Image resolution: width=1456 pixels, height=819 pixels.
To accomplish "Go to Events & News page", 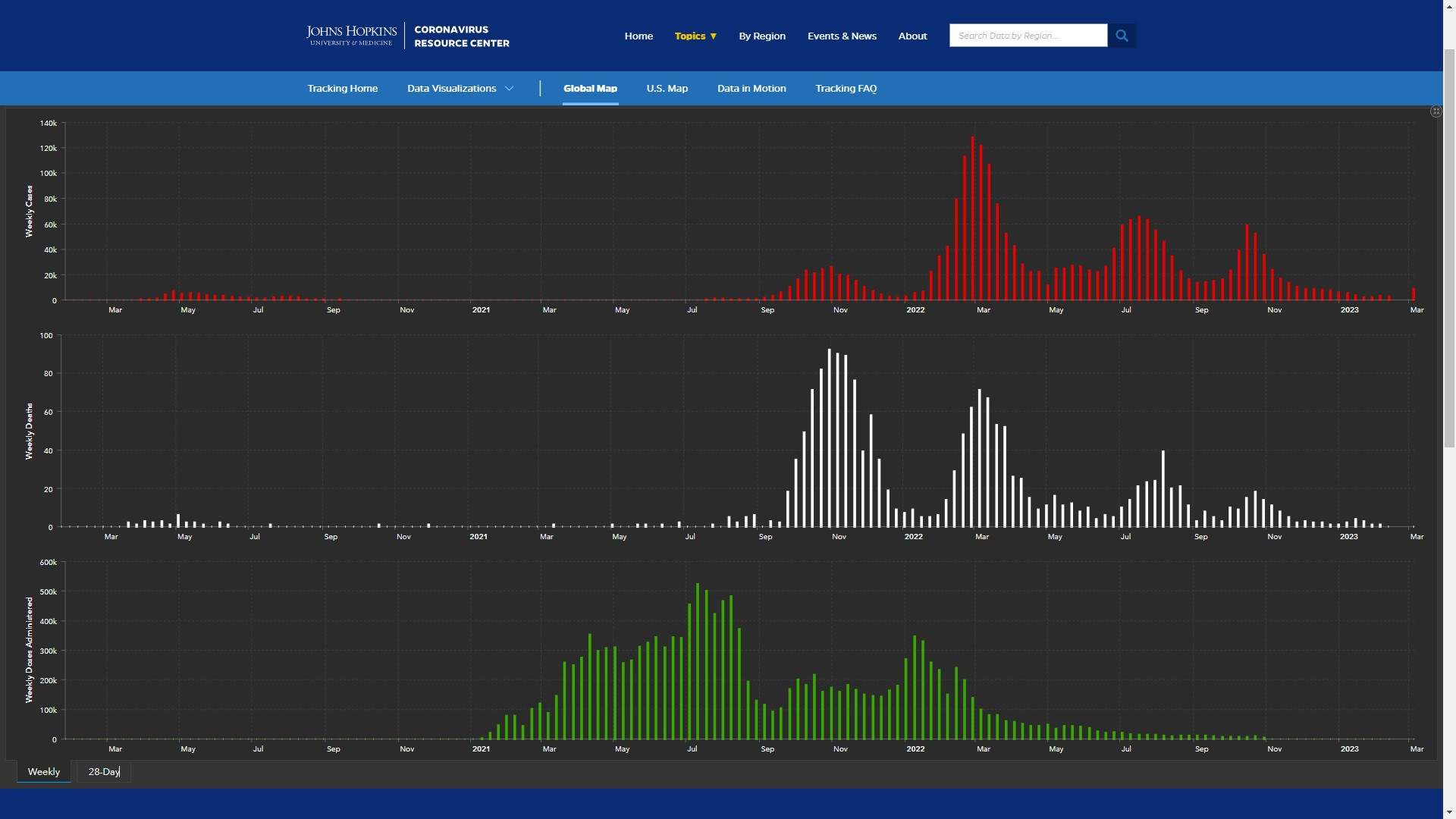I will click(842, 36).
